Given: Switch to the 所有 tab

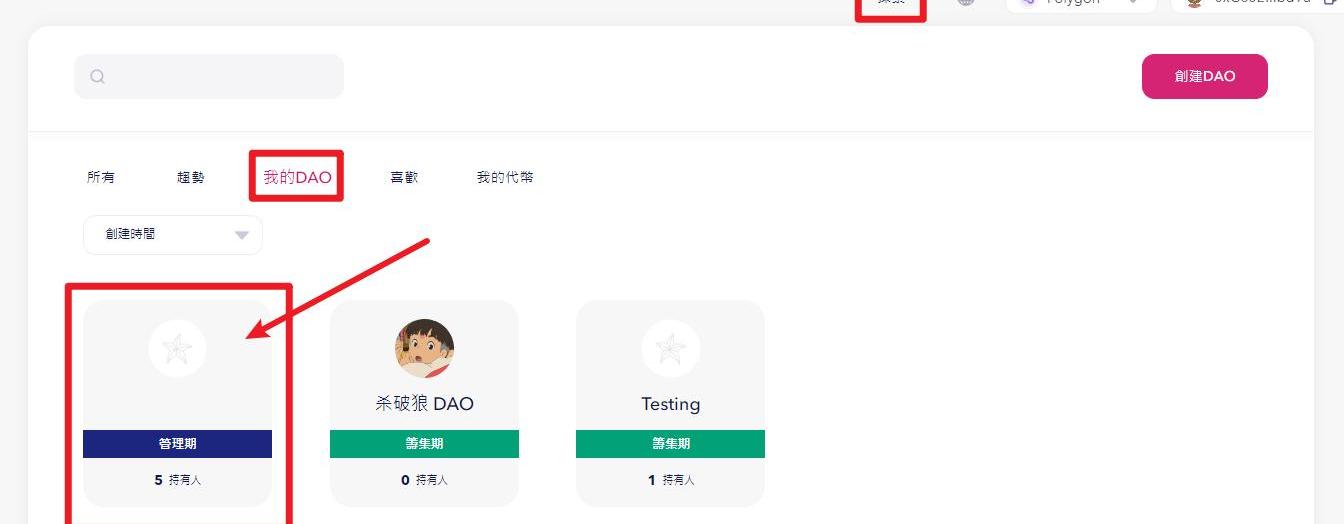Looking at the screenshot, I should 101,178.
